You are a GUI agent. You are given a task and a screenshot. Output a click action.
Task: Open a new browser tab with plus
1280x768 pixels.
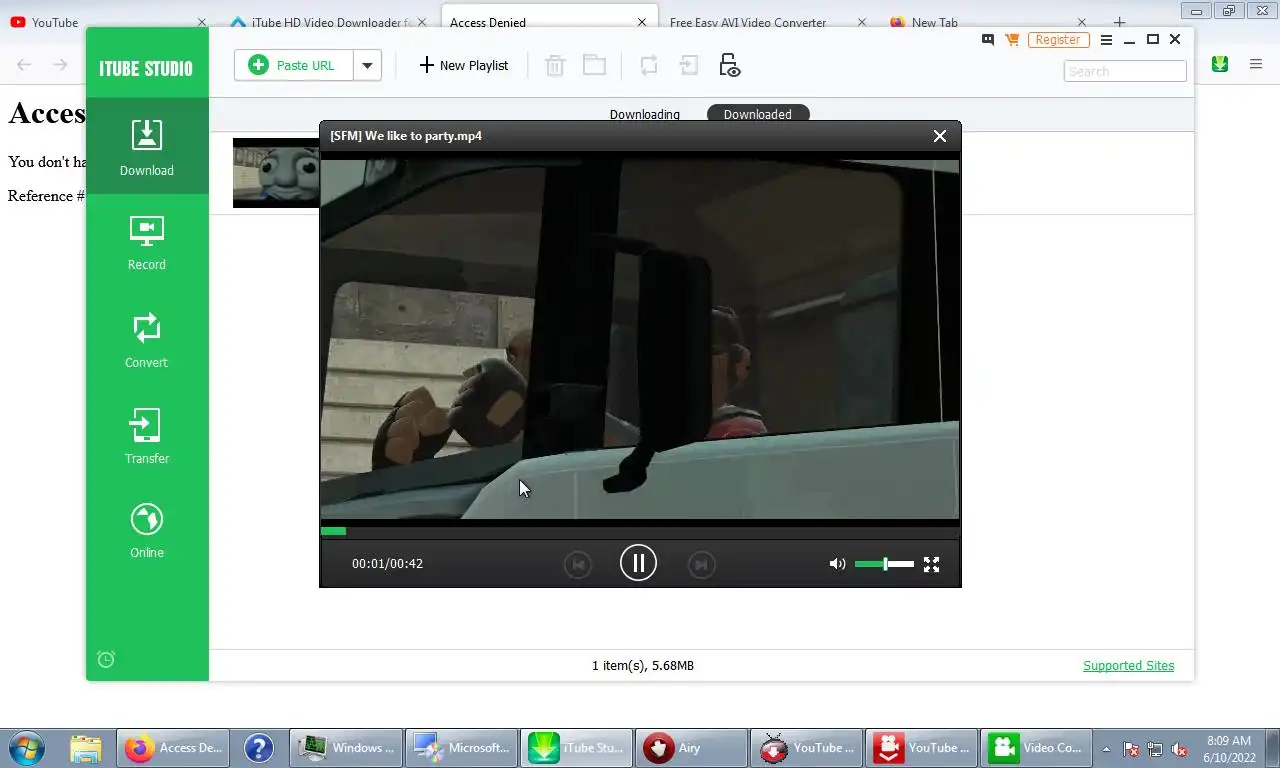tap(1119, 22)
